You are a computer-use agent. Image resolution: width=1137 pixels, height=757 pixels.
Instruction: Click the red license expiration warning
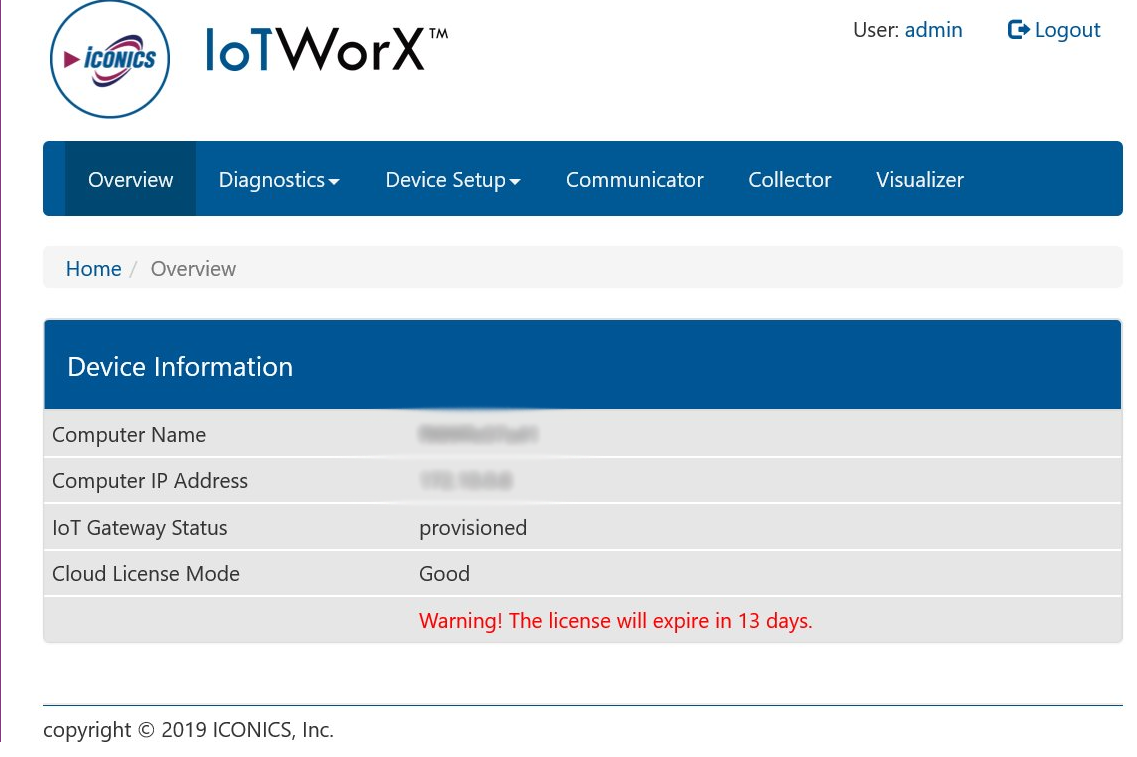point(615,621)
